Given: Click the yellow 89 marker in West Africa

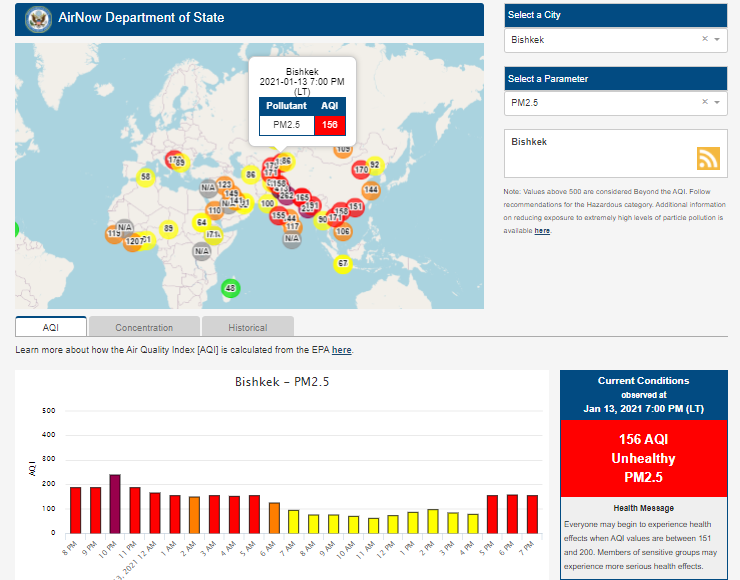Looking at the screenshot, I should [169, 229].
